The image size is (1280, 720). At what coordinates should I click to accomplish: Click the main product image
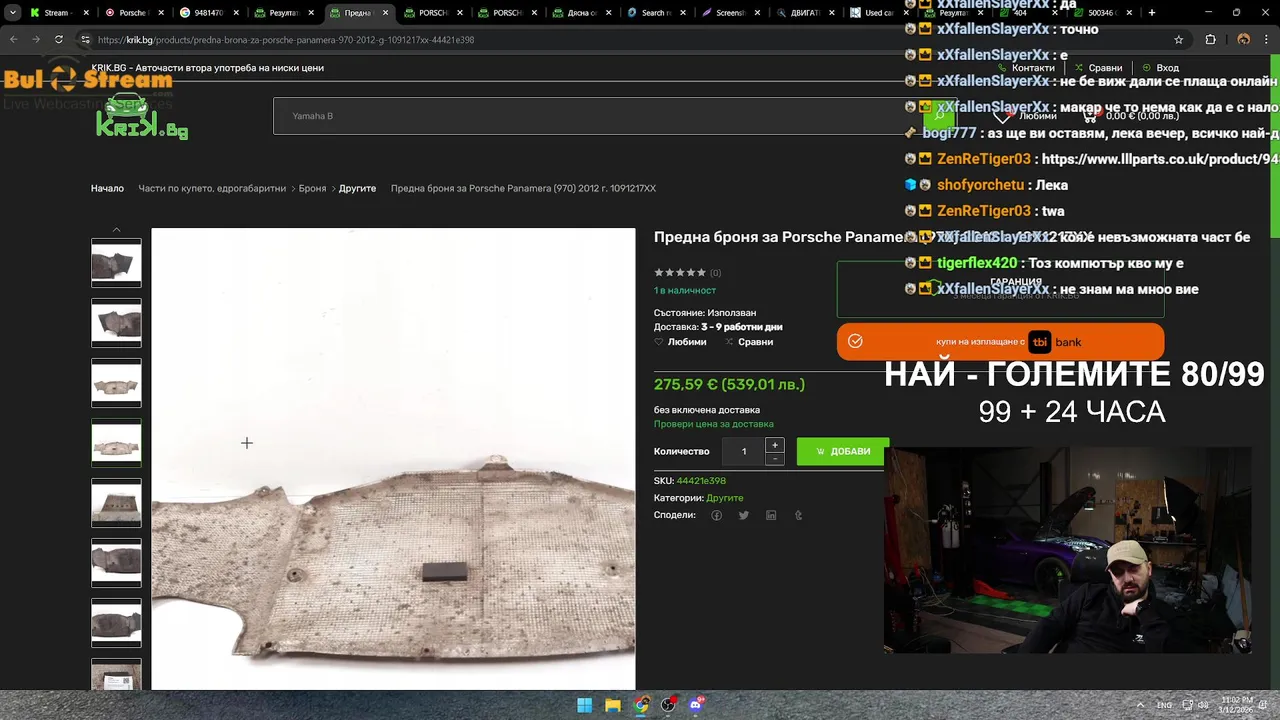coord(393,459)
